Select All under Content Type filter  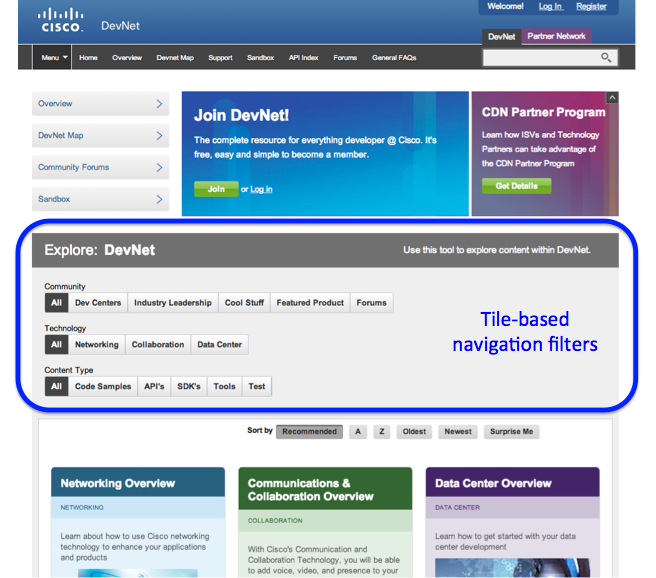click(56, 386)
